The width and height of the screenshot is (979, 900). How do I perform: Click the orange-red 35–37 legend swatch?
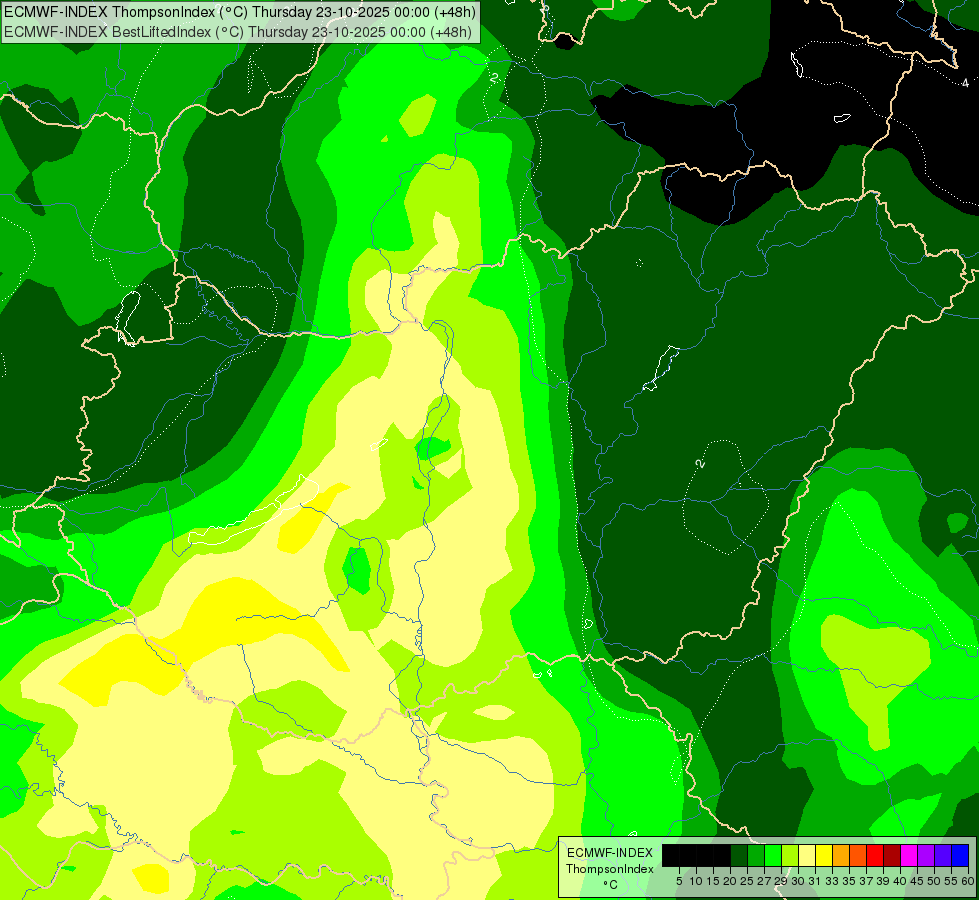click(858, 856)
